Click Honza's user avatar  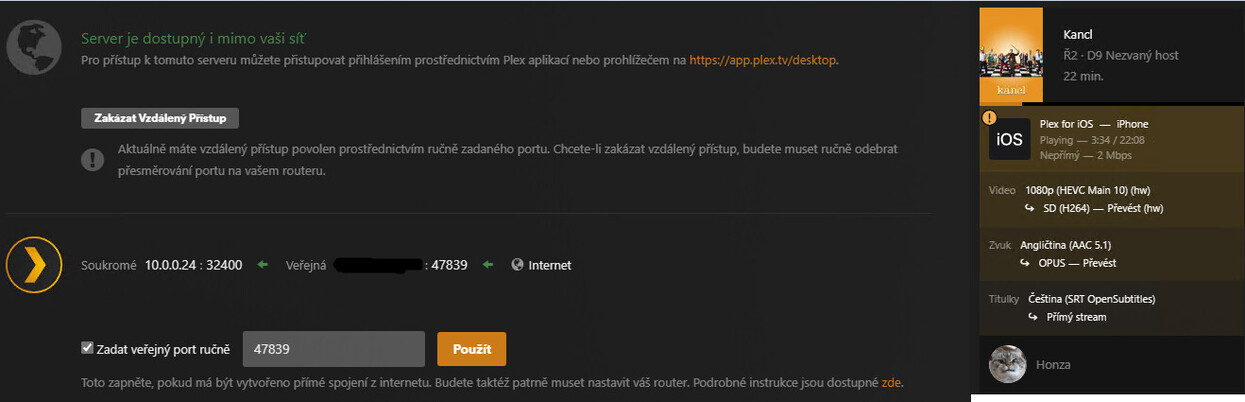pos(1007,365)
